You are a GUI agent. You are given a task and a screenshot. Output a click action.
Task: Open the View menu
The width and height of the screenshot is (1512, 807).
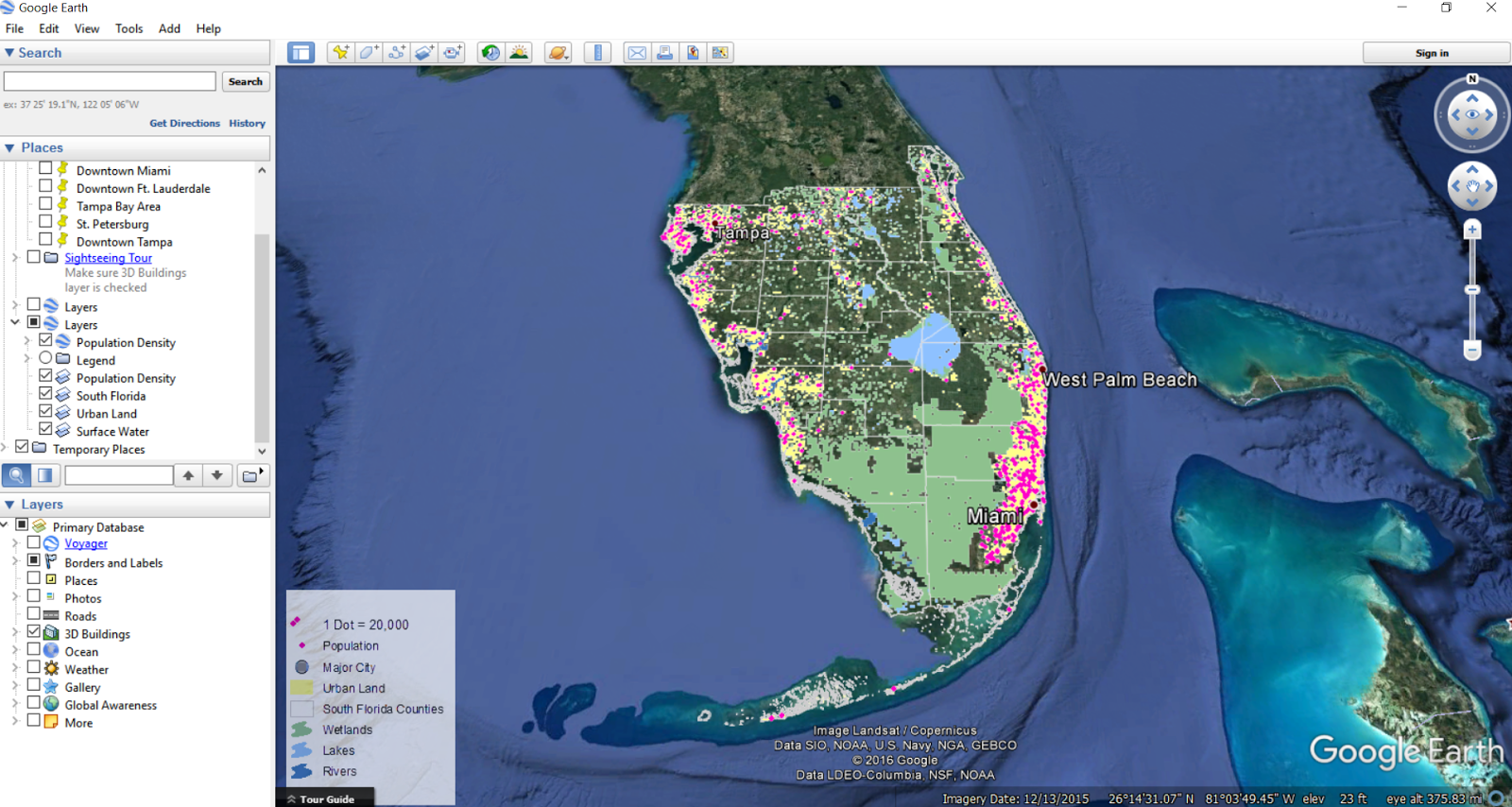click(87, 28)
